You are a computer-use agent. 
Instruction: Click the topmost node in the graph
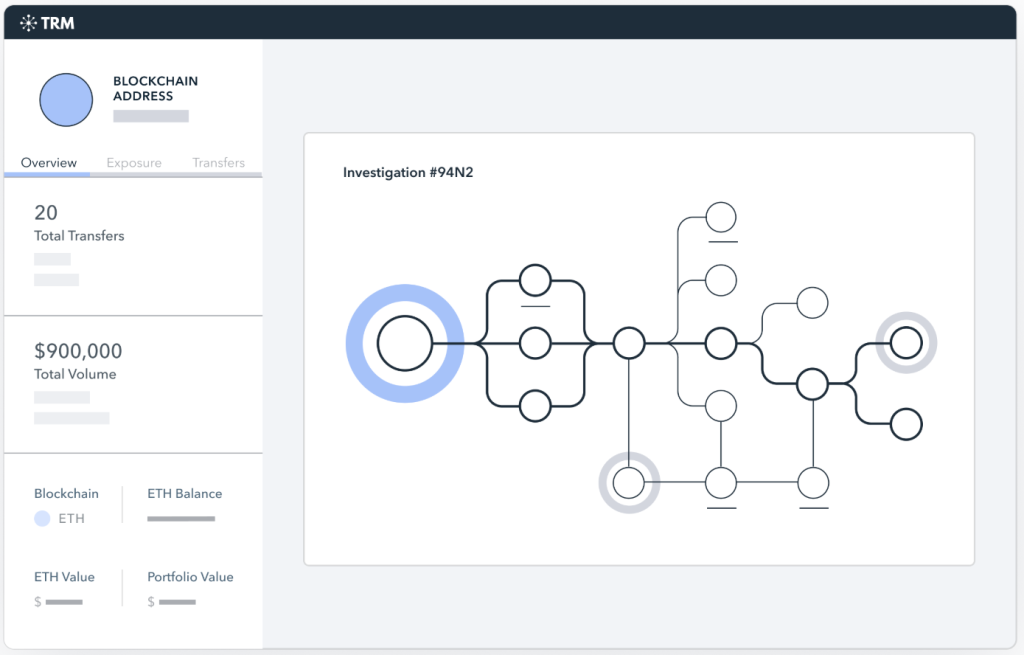[721, 217]
